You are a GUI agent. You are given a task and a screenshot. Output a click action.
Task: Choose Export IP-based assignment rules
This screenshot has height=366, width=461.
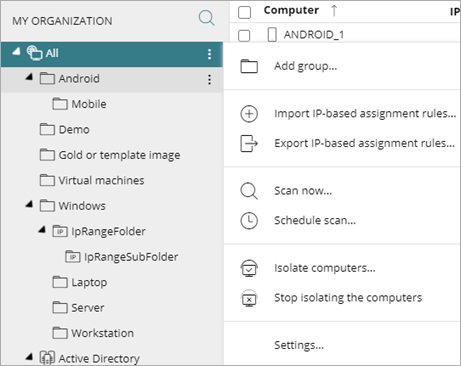point(364,143)
